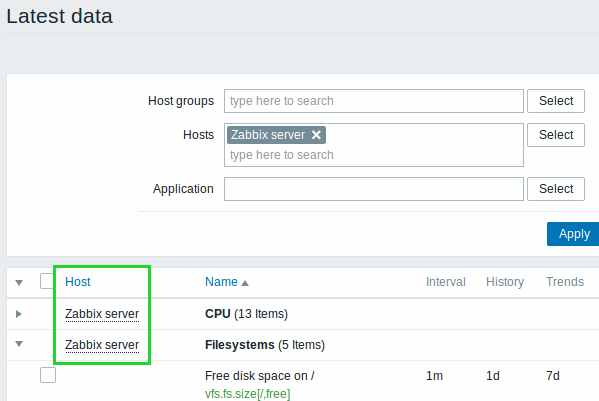This screenshot has width=599, height=401.
Task: Sort table by Host column
Action: [78, 282]
